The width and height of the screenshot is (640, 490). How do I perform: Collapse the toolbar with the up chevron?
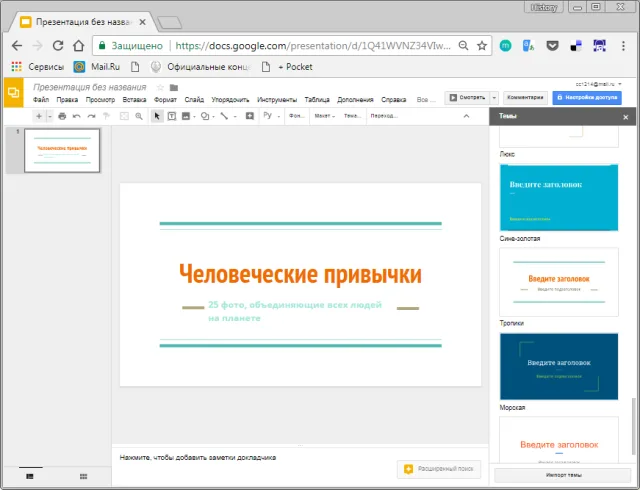tap(466, 116)
